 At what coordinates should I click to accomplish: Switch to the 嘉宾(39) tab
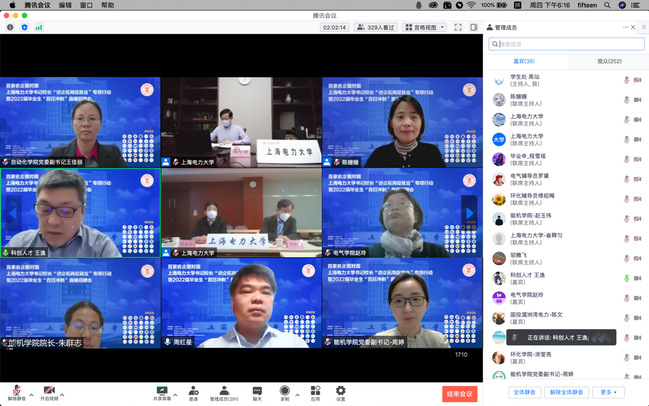coord(524,61)
